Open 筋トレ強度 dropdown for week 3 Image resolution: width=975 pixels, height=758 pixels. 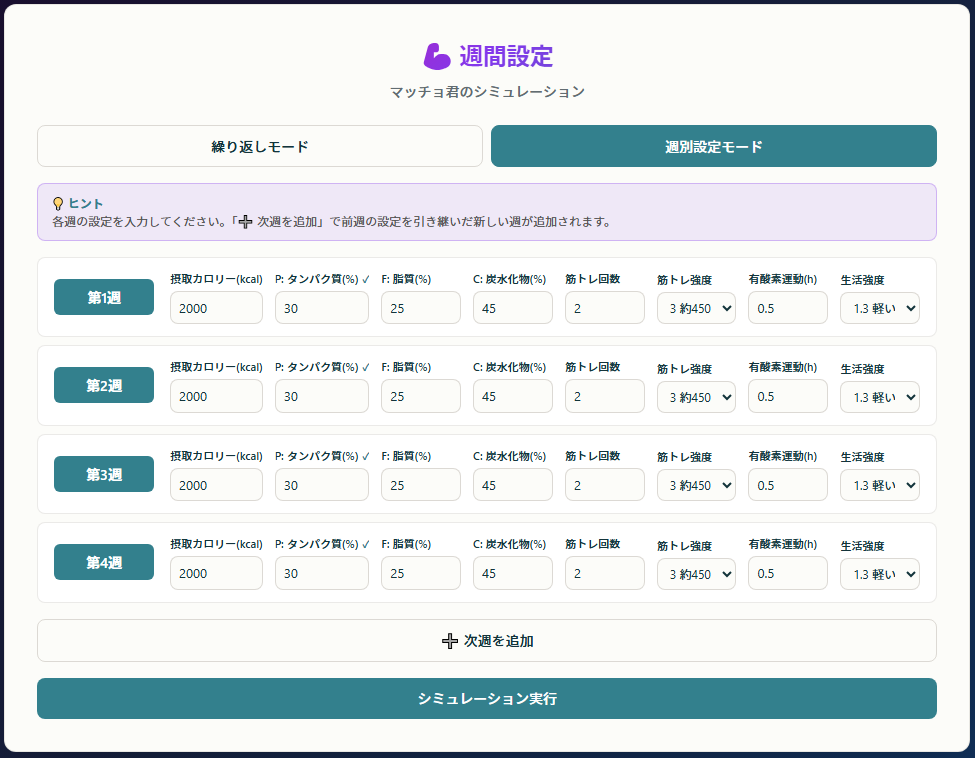pos(696,485)
